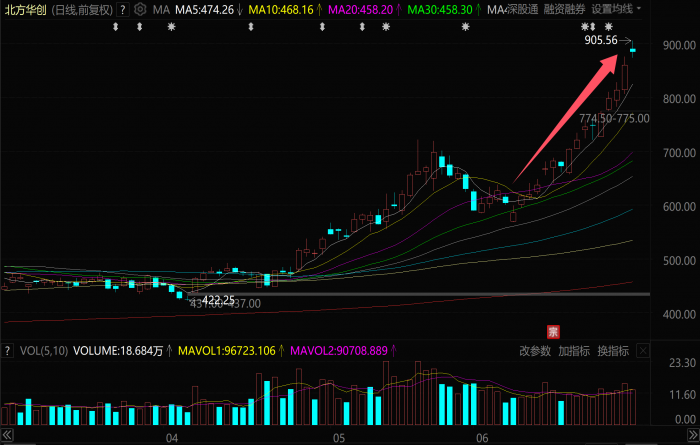Click the left double-arrow chart scroll icon
The height and width of the screenshot is (445, 700).
[7, 435]
